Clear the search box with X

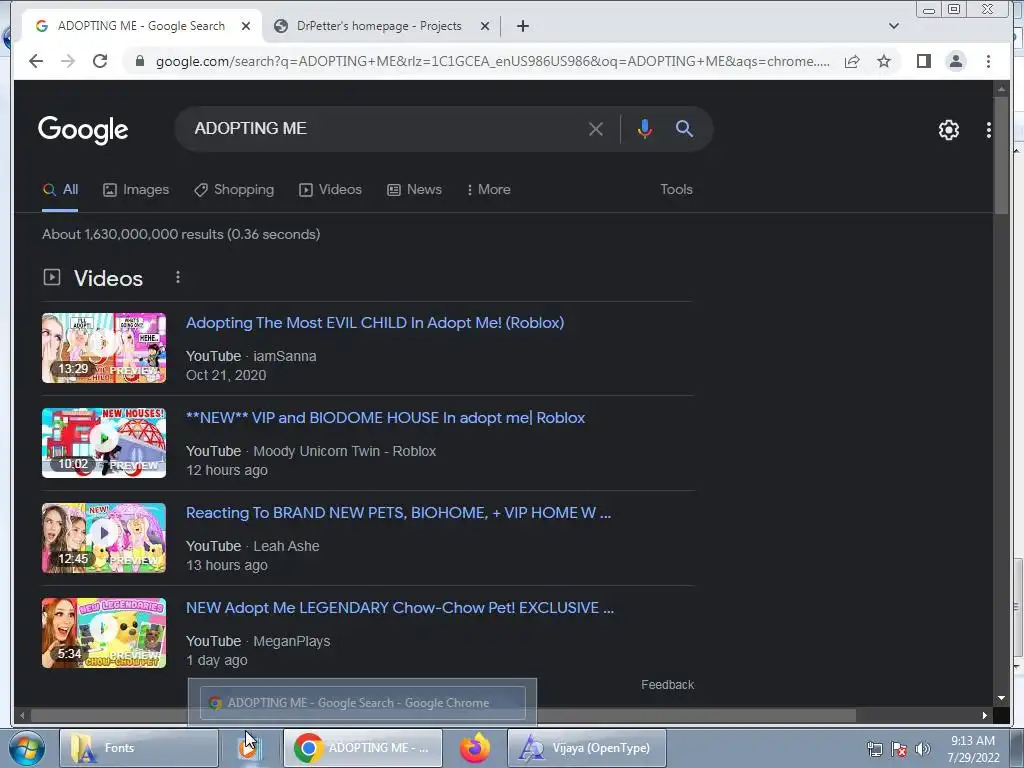[596, 129]
